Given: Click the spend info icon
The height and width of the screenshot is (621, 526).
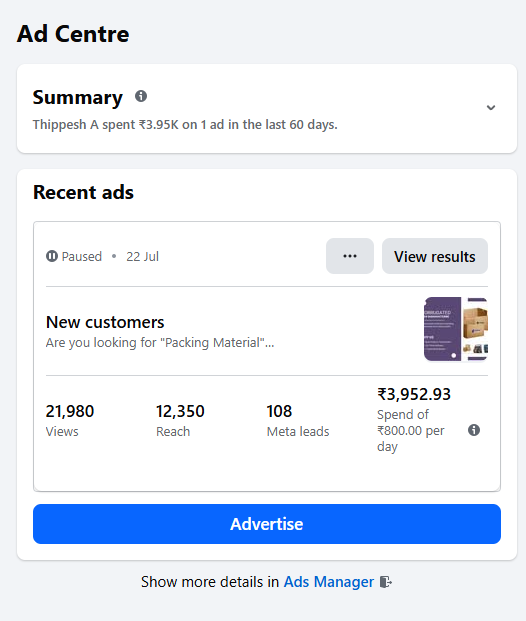Looking at the screenshot, I should click(474, 430).
